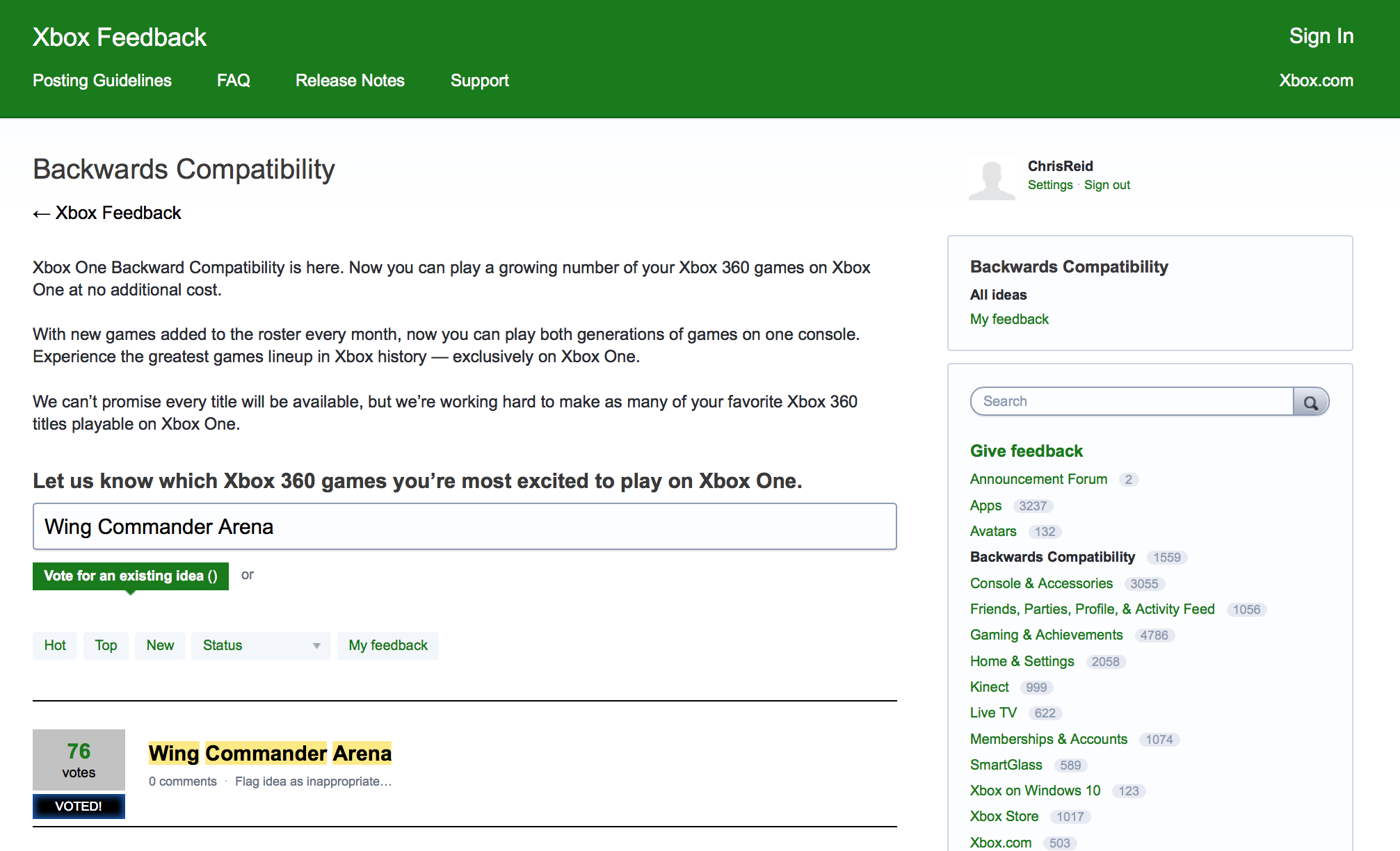Open the Status dropdown filter
Viewport: 1400px width, 851px height.
260,645
